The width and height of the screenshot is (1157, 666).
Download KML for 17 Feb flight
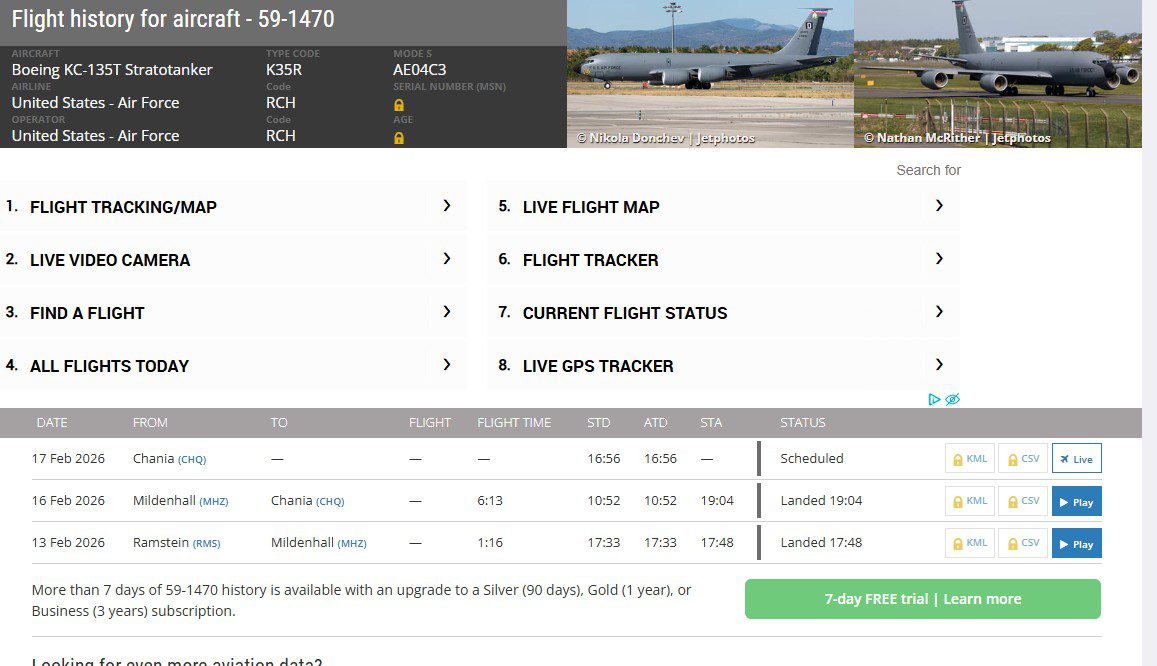click(x=970, y=459)
